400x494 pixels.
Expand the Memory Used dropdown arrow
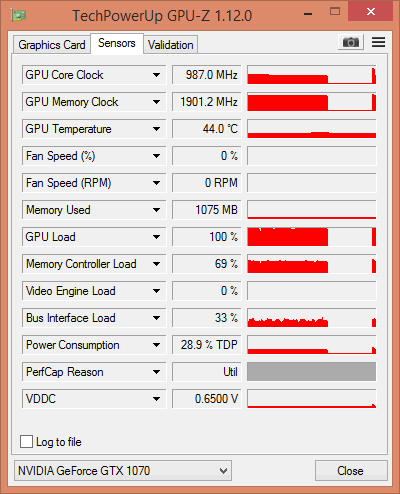coord(156,210)
